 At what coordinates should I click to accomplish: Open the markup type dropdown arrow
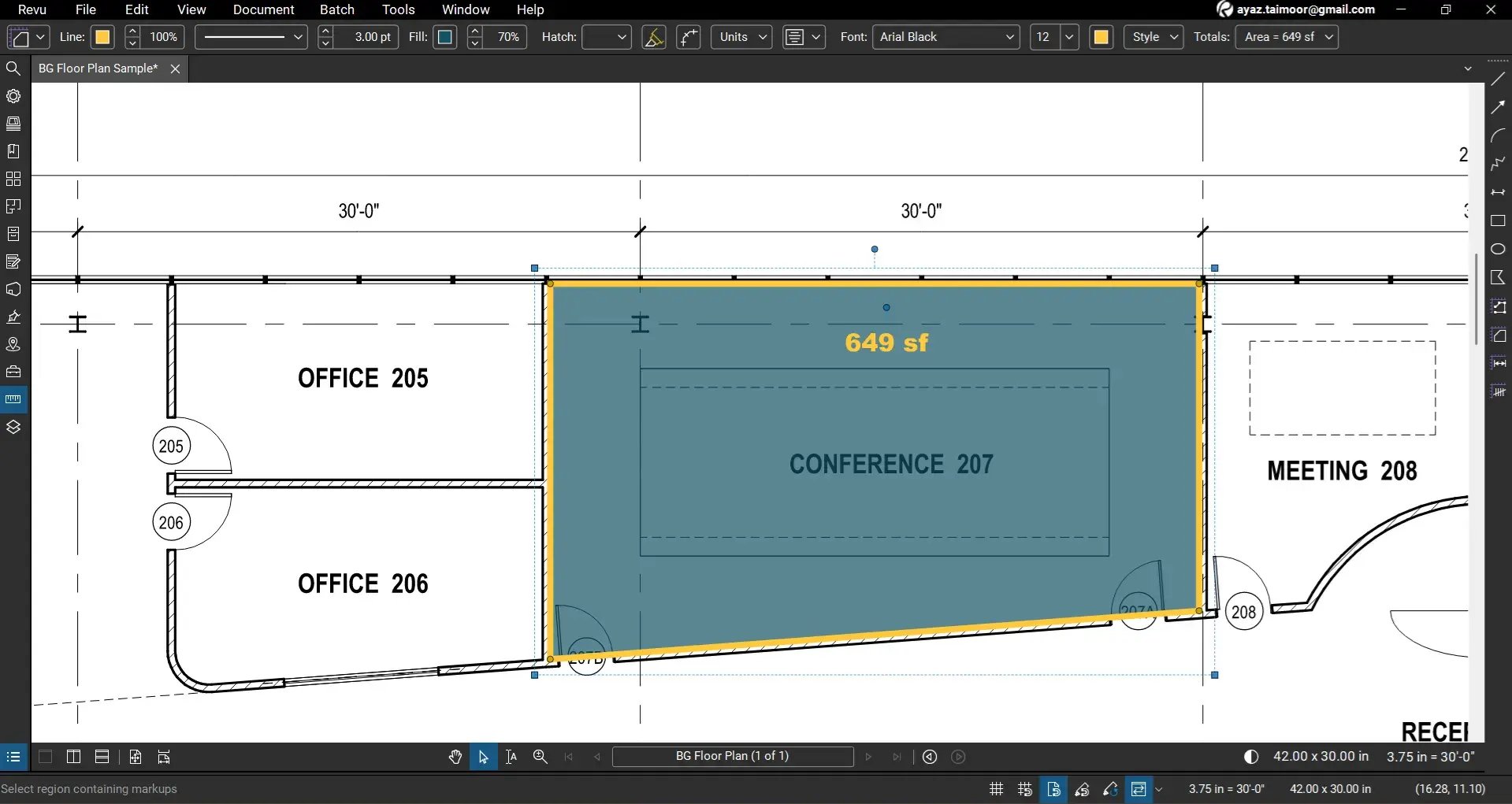click(40, 37)
